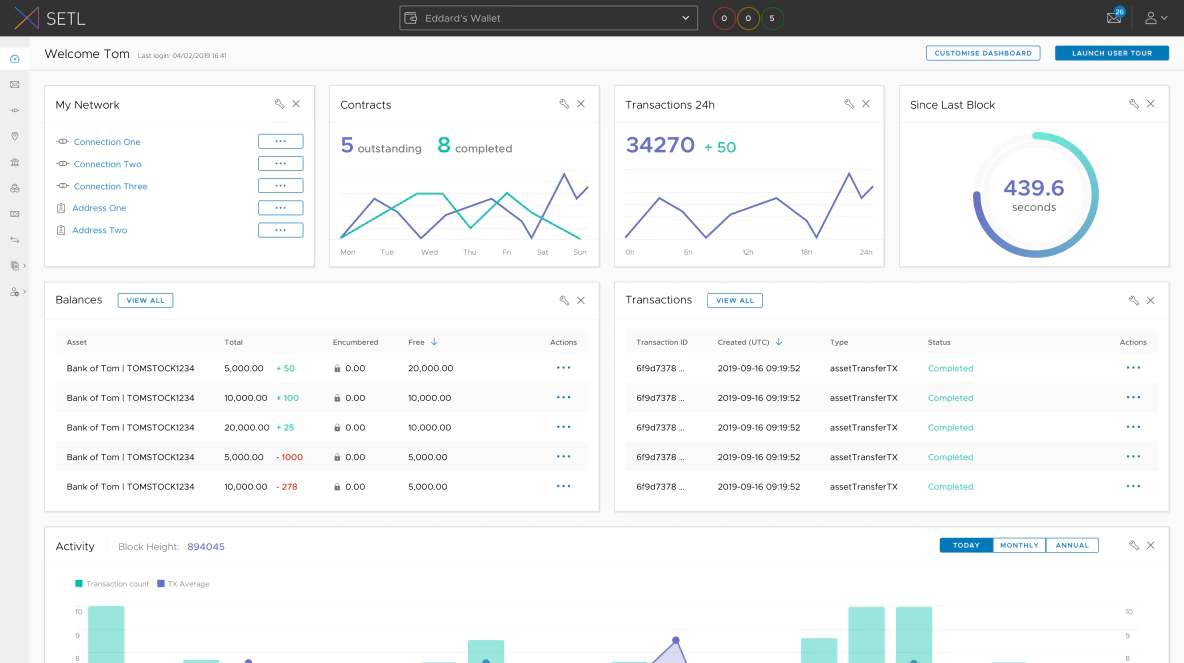The image size is (1184, 663).
Task: Open actions menu for Address One
Action: (280, 207)
